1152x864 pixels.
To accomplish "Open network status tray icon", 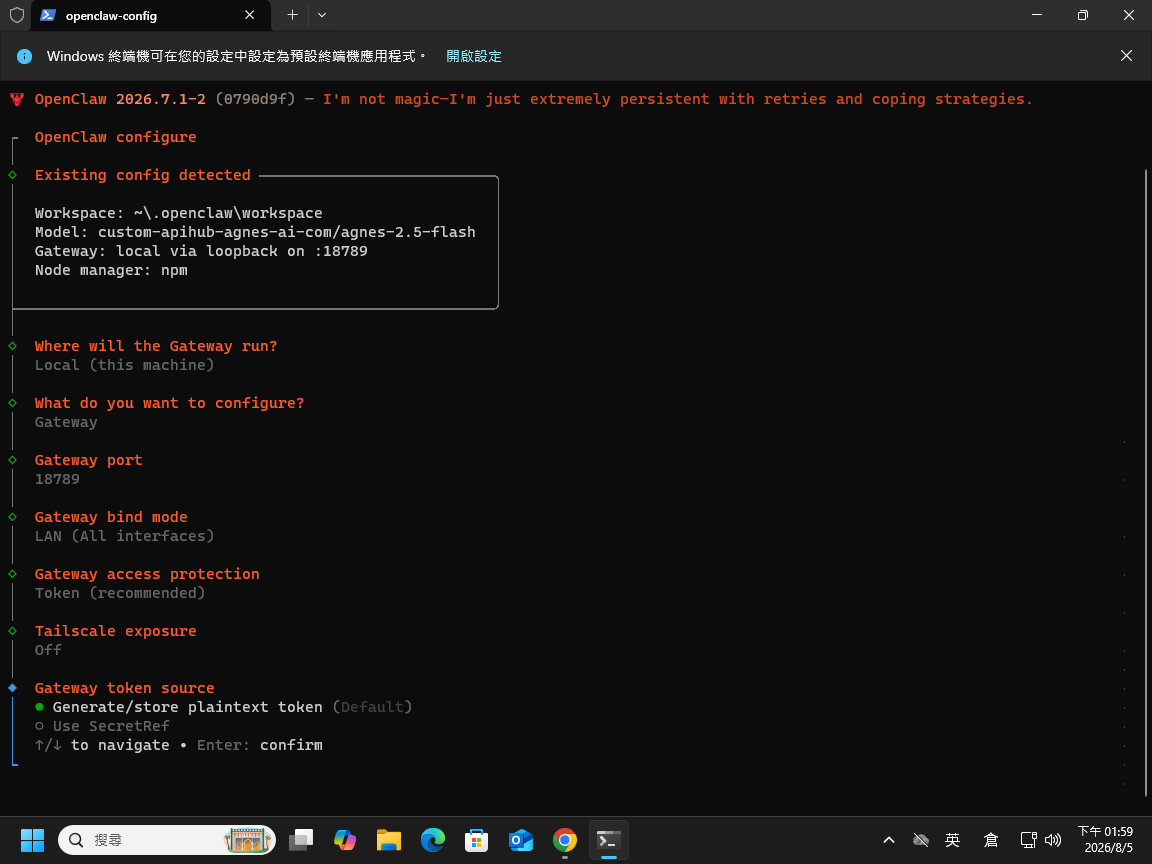I will click(x=1029, y=840).
